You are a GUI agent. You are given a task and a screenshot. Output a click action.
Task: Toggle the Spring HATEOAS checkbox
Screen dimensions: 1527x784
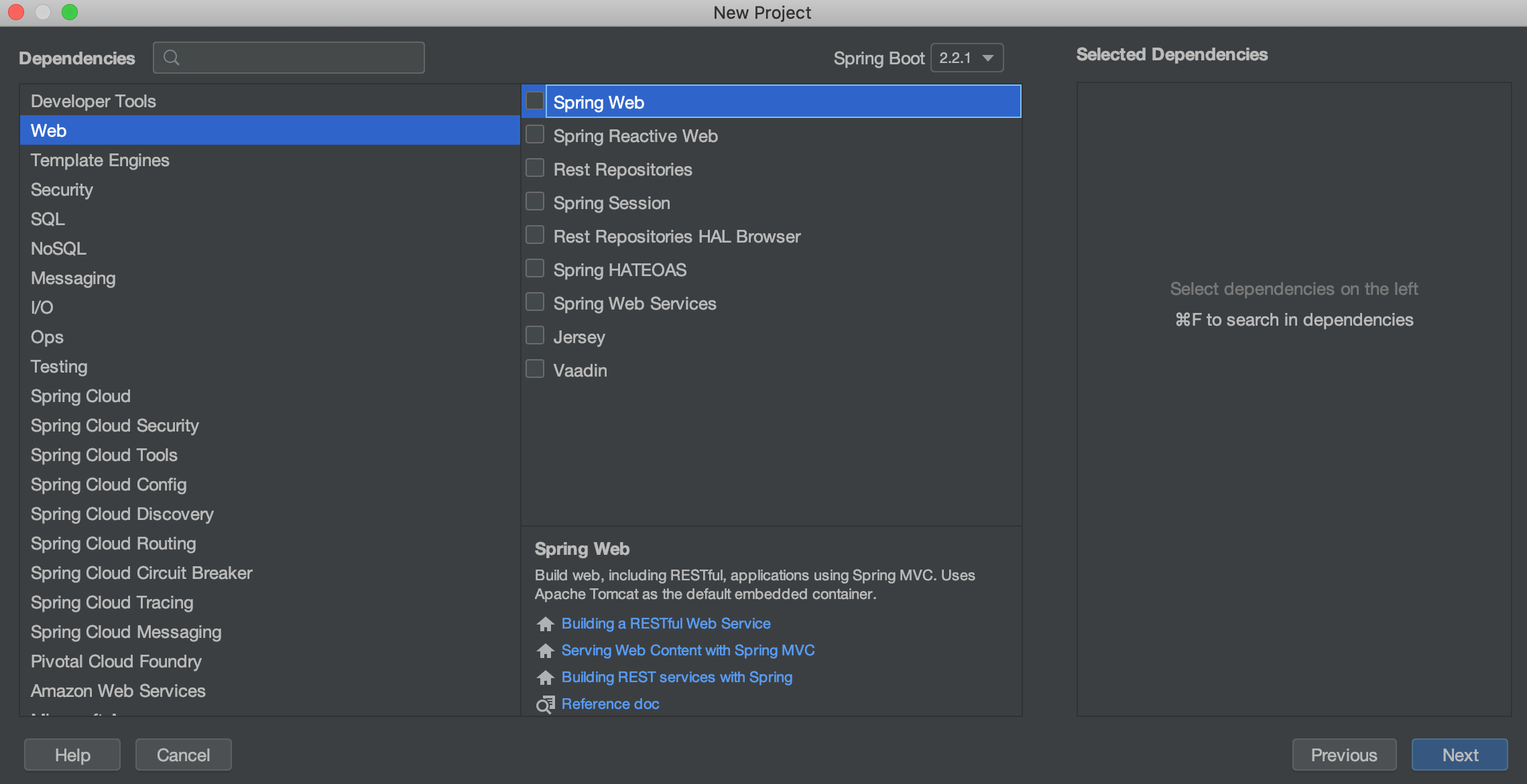click(535, 269)
